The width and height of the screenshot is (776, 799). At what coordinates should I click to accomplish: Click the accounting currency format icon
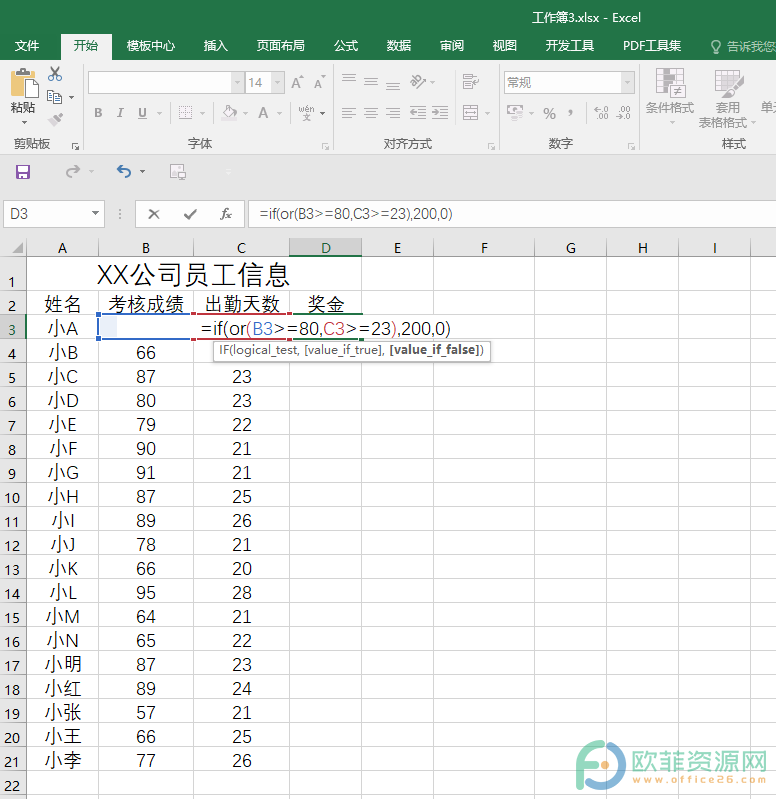tap(515, 112)
